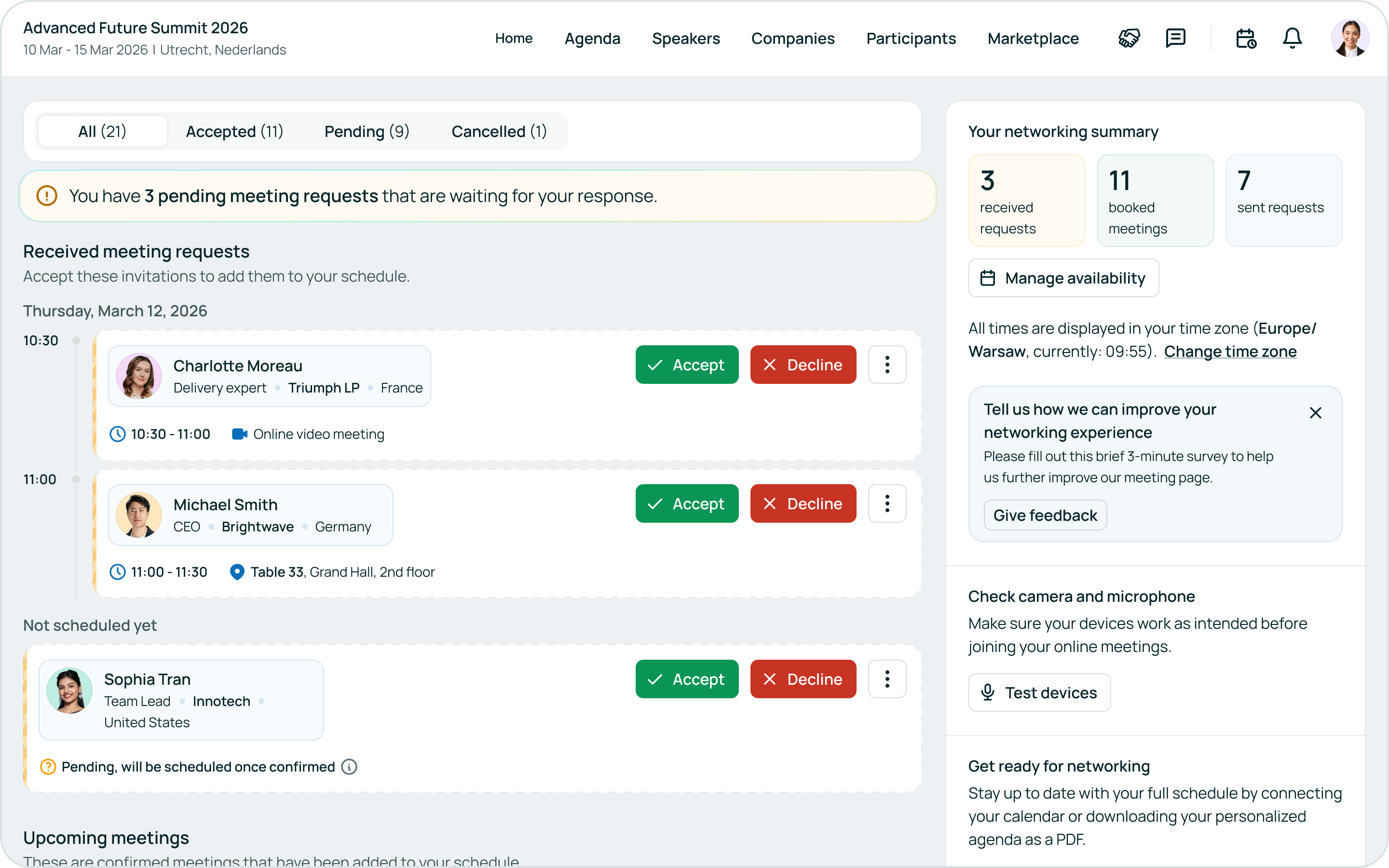Image resolution: width=1389 pixels, height=868 pixels.
Task: Open more options for Sophia Tran request
Action: point(887,679)
